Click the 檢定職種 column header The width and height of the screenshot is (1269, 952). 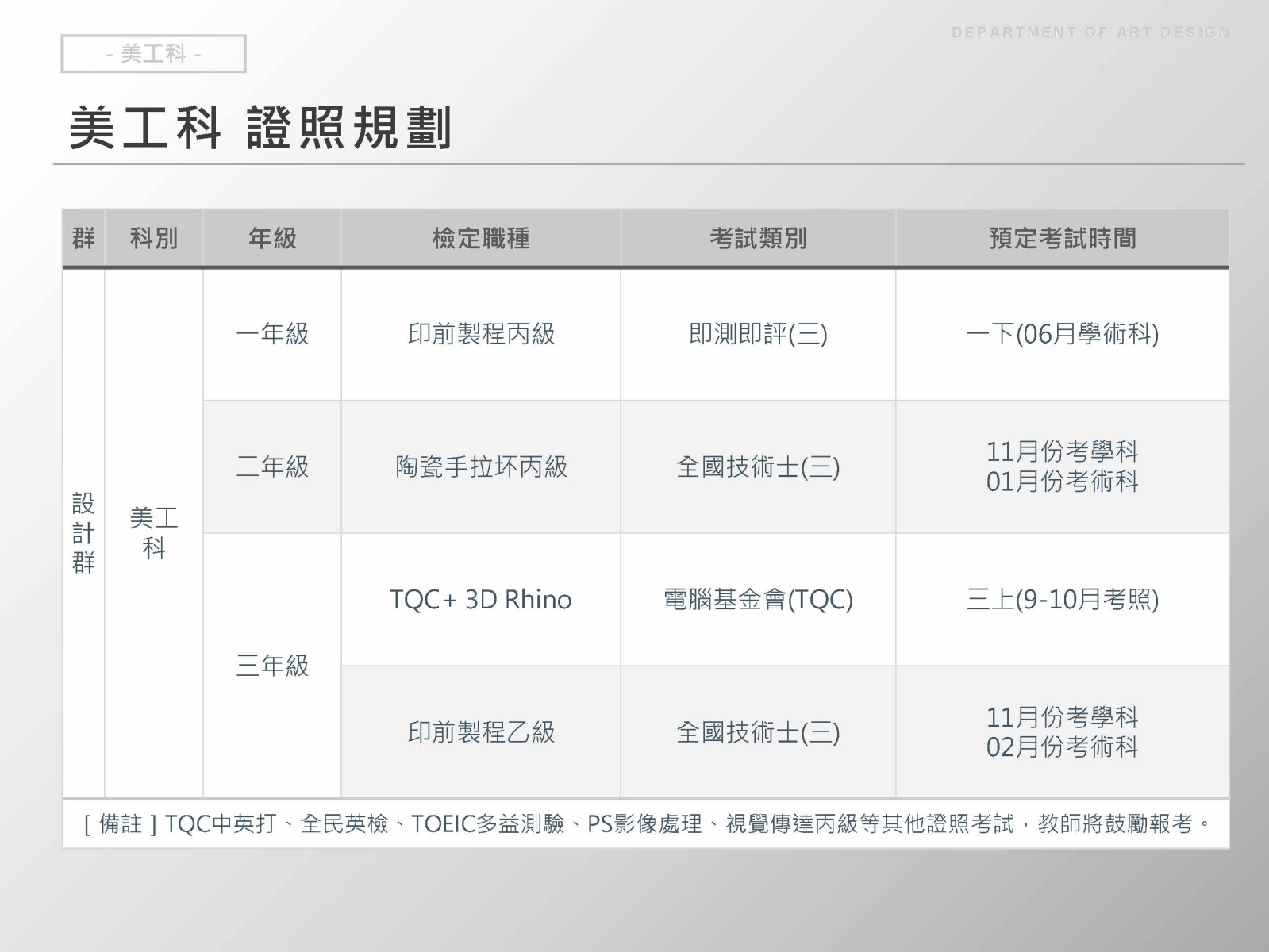tap(481, 238)
